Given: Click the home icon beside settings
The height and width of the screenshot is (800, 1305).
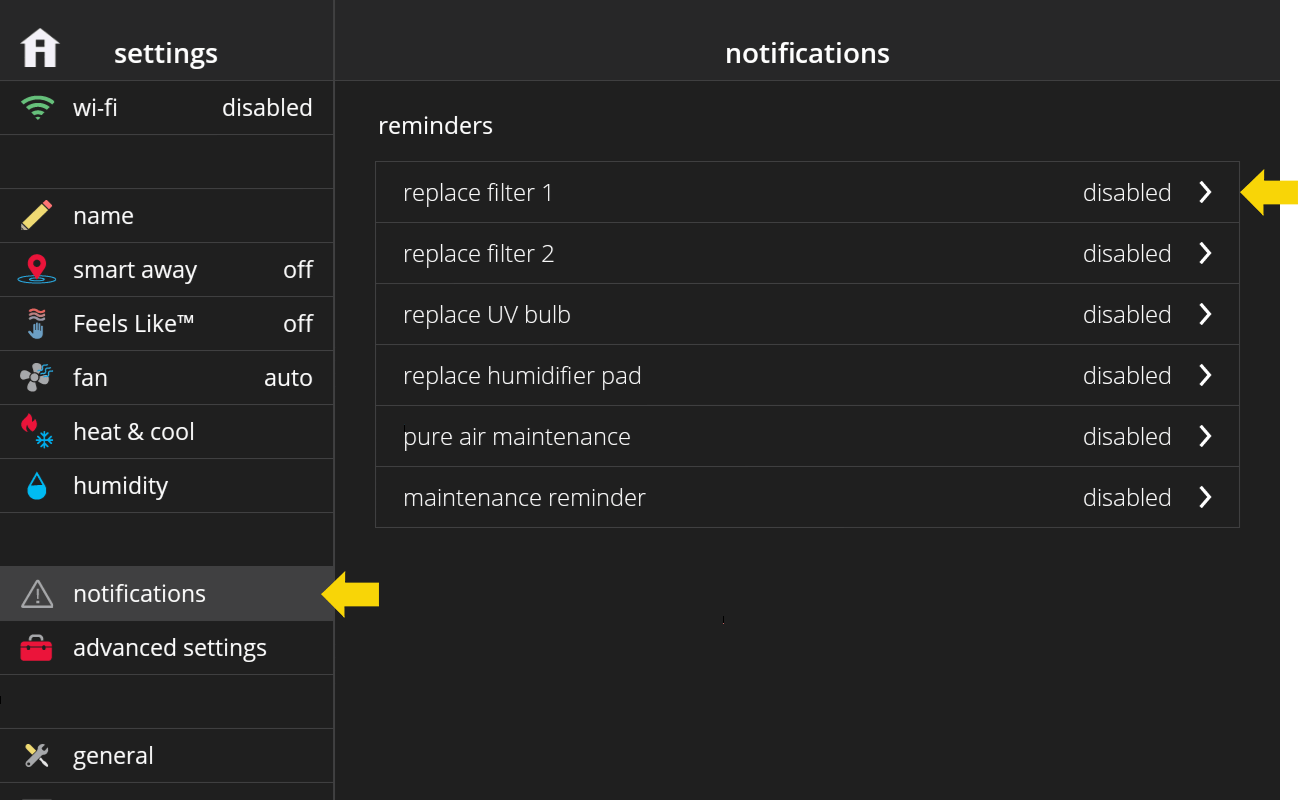Looking at the screenshot, I should [40, 48].
